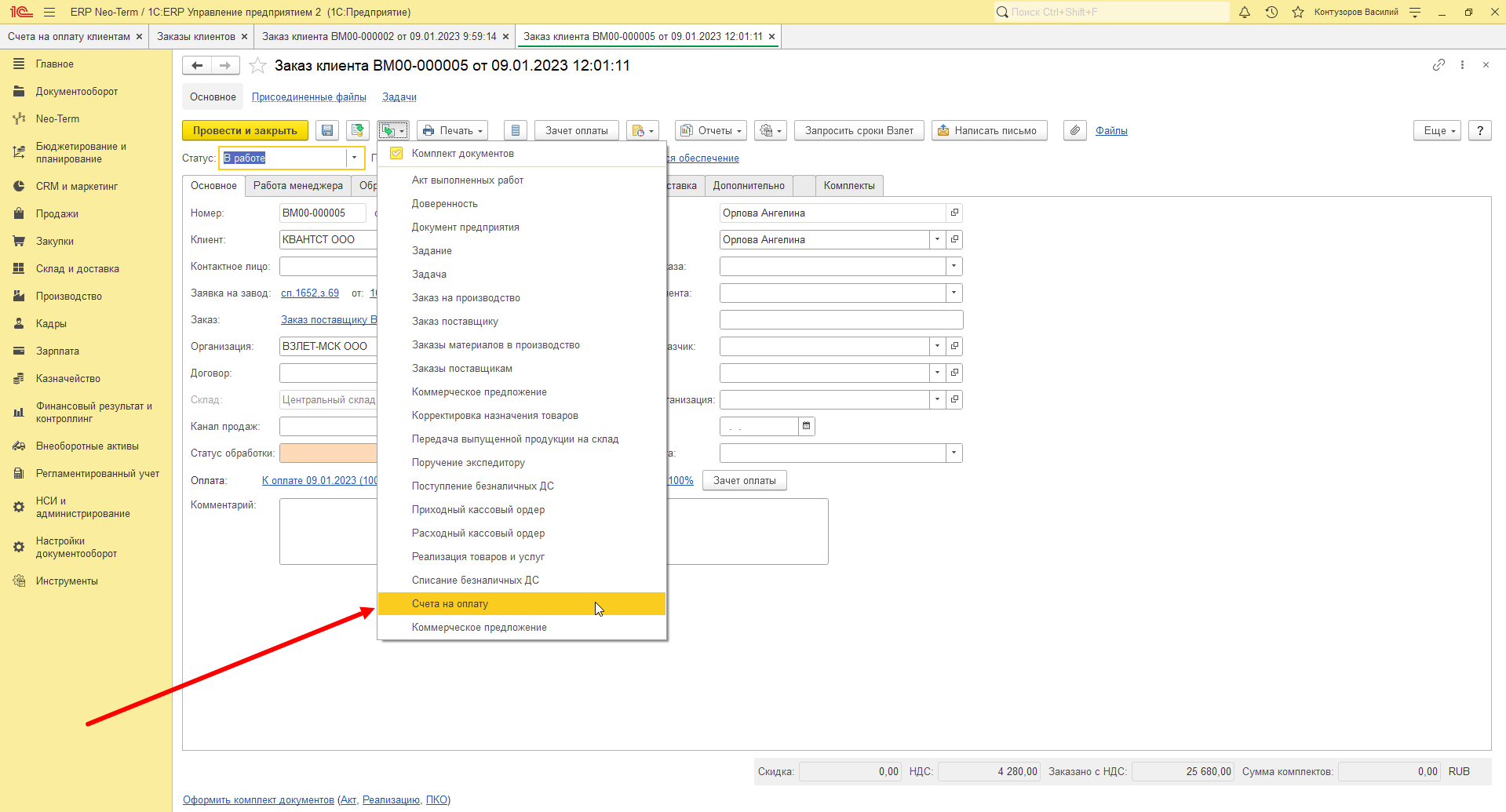Screen dimensions: 1506x812
Task: Switch to Заказы клиентов window tab
Action: click(196, 36)
